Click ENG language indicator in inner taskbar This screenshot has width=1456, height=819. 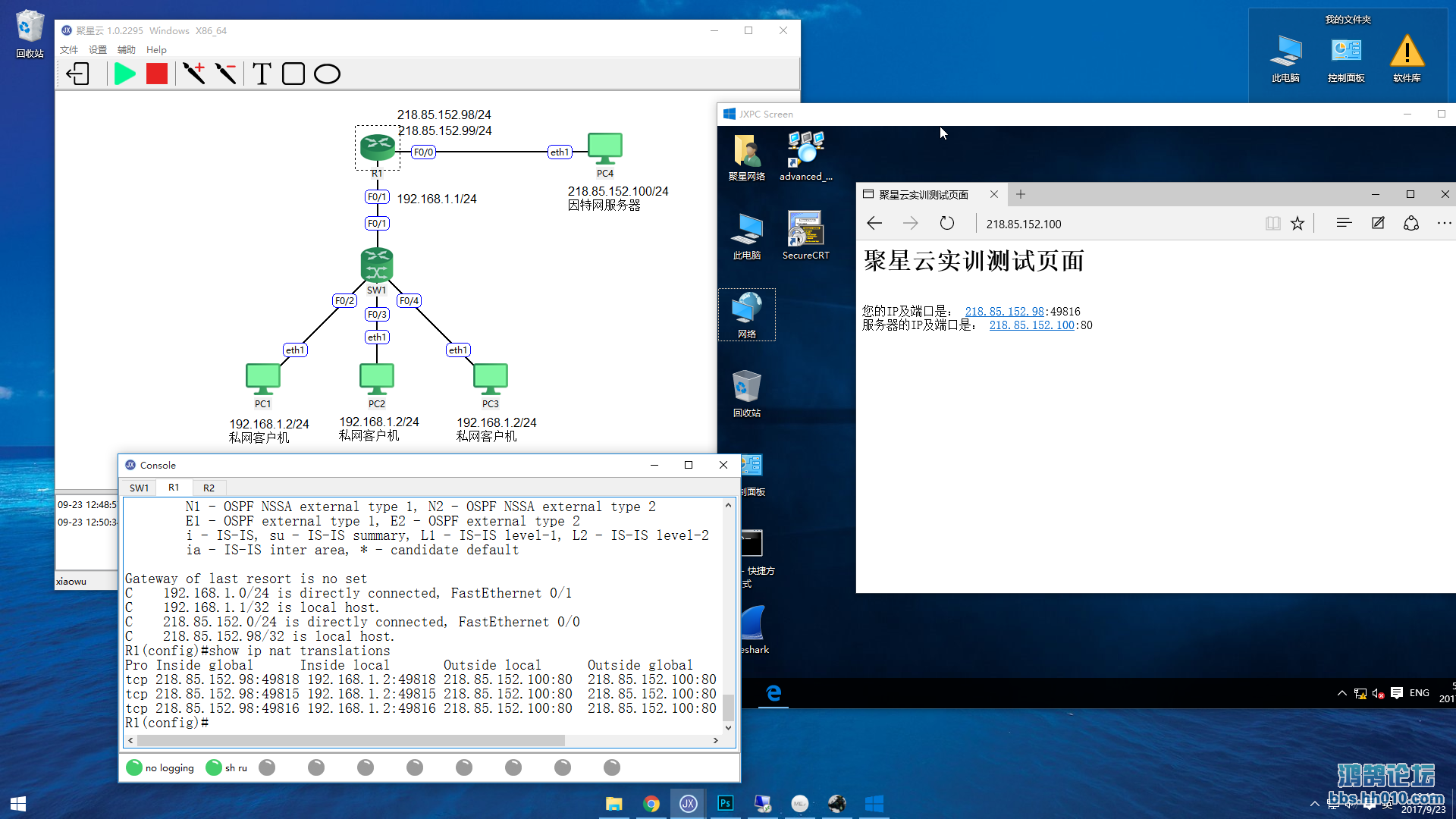coord(1420,693)
